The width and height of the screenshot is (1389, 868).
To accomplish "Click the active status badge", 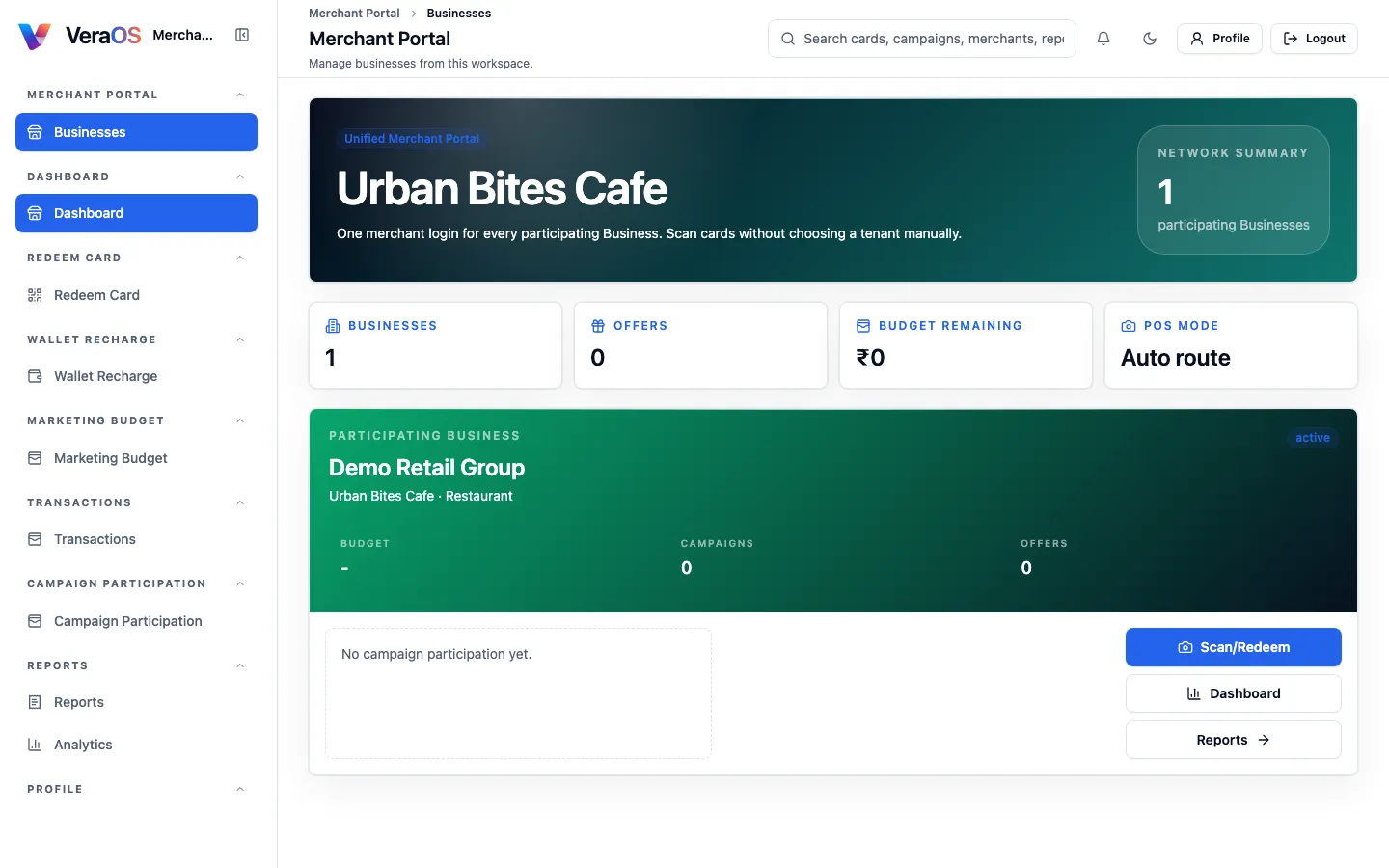I will pyautogui.click(x=1313, y=438).
